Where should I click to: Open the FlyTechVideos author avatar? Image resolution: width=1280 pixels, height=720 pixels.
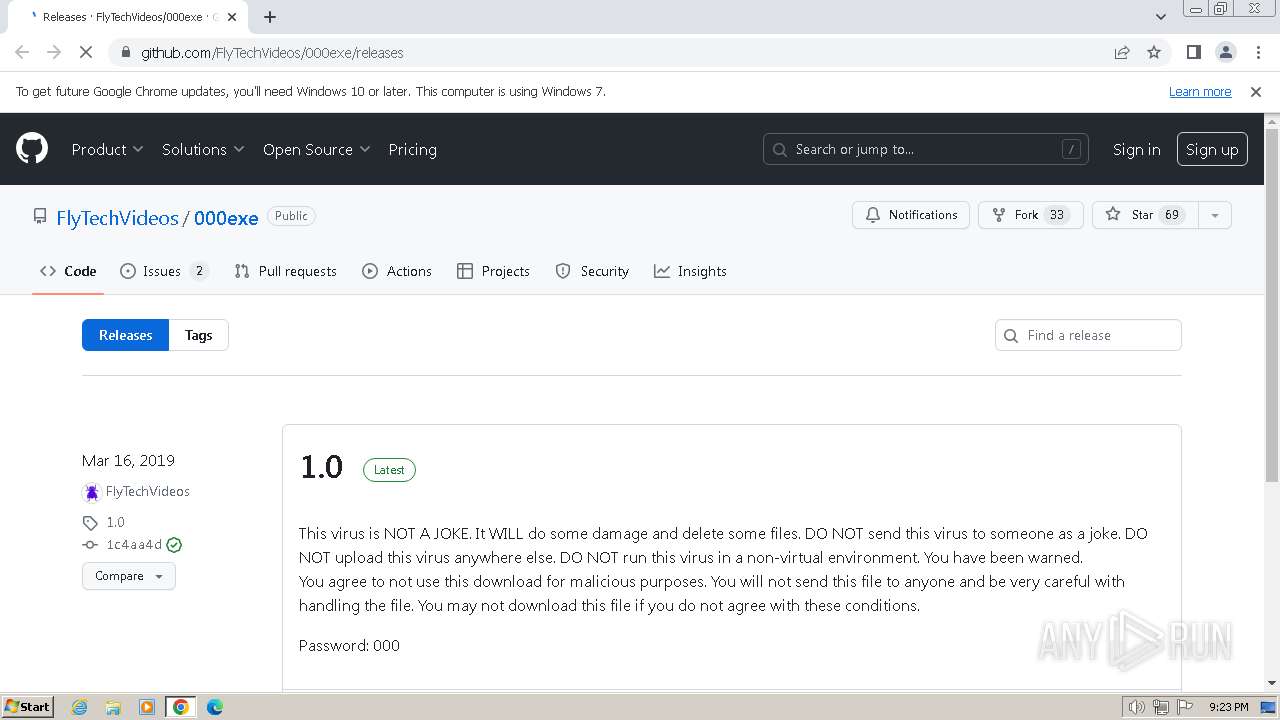click(x=91, y=492)
